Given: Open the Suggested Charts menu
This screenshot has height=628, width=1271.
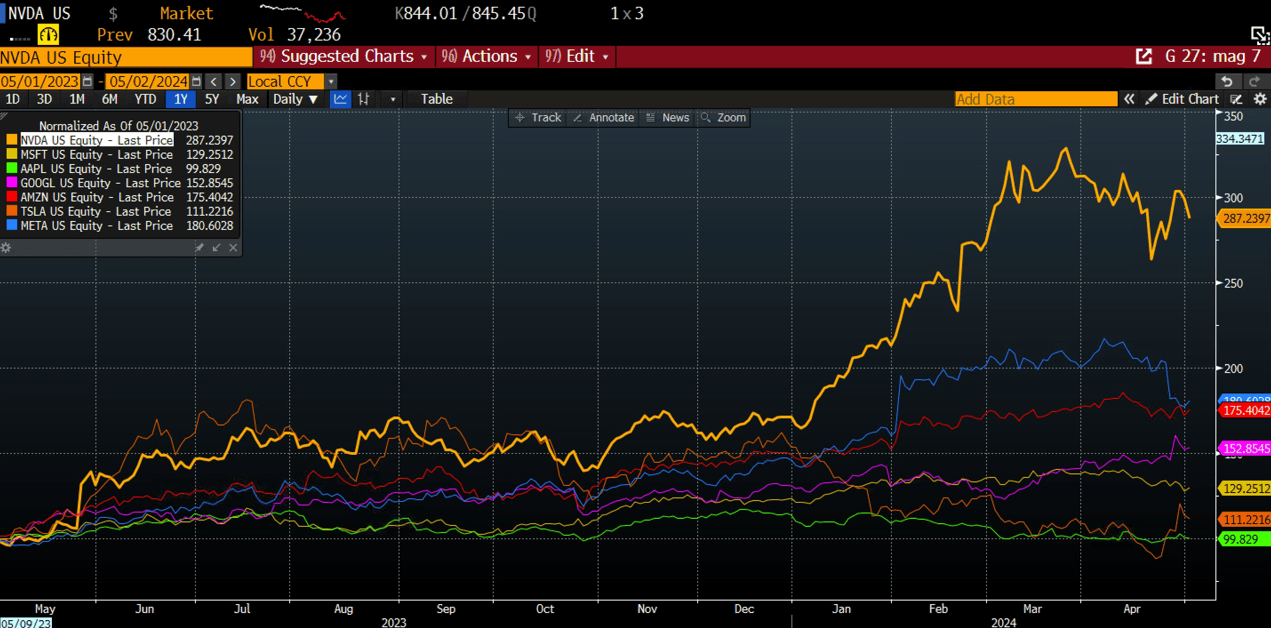Looking at the screenshot, I should pyautogui.click(x=343, y=57).
